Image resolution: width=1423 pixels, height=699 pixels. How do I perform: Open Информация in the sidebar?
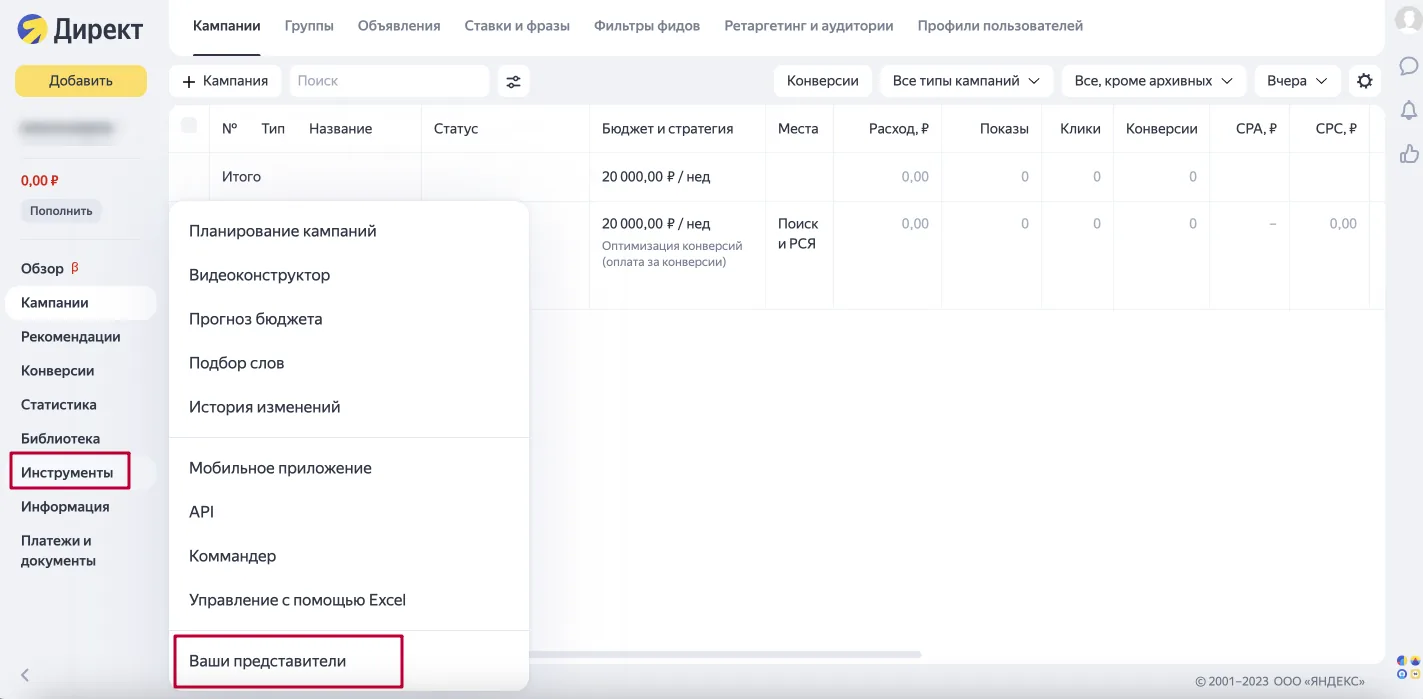(65, 507)
